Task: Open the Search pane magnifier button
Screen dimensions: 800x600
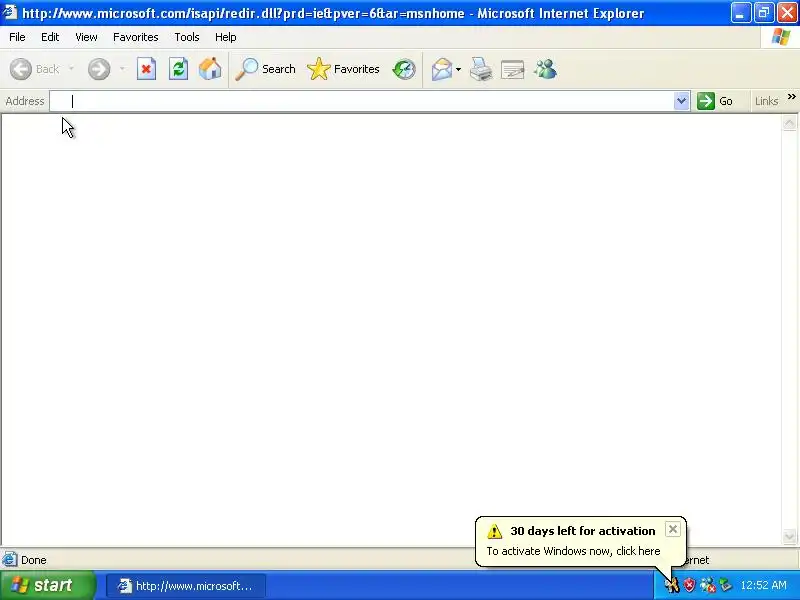Action: click(x=265, y=69)
